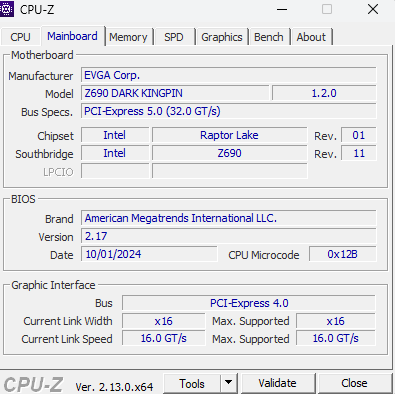Click the Current Link Width x16 value
The height and width of the screenshot is (394, 395).
click(x=163, y=321)
